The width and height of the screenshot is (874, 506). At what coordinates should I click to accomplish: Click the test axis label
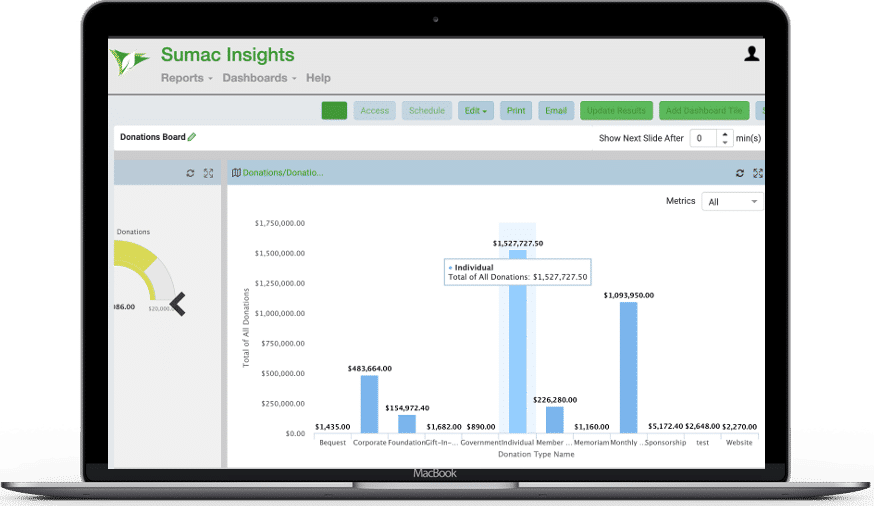pos(702,442)
